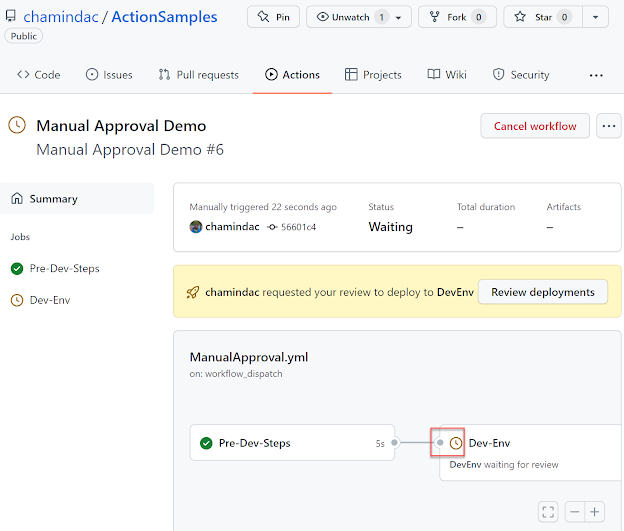Fork the repository using the Fork button
Image resolution: width=624 pixels, height=531 pixels.
[x=457, y=17]
